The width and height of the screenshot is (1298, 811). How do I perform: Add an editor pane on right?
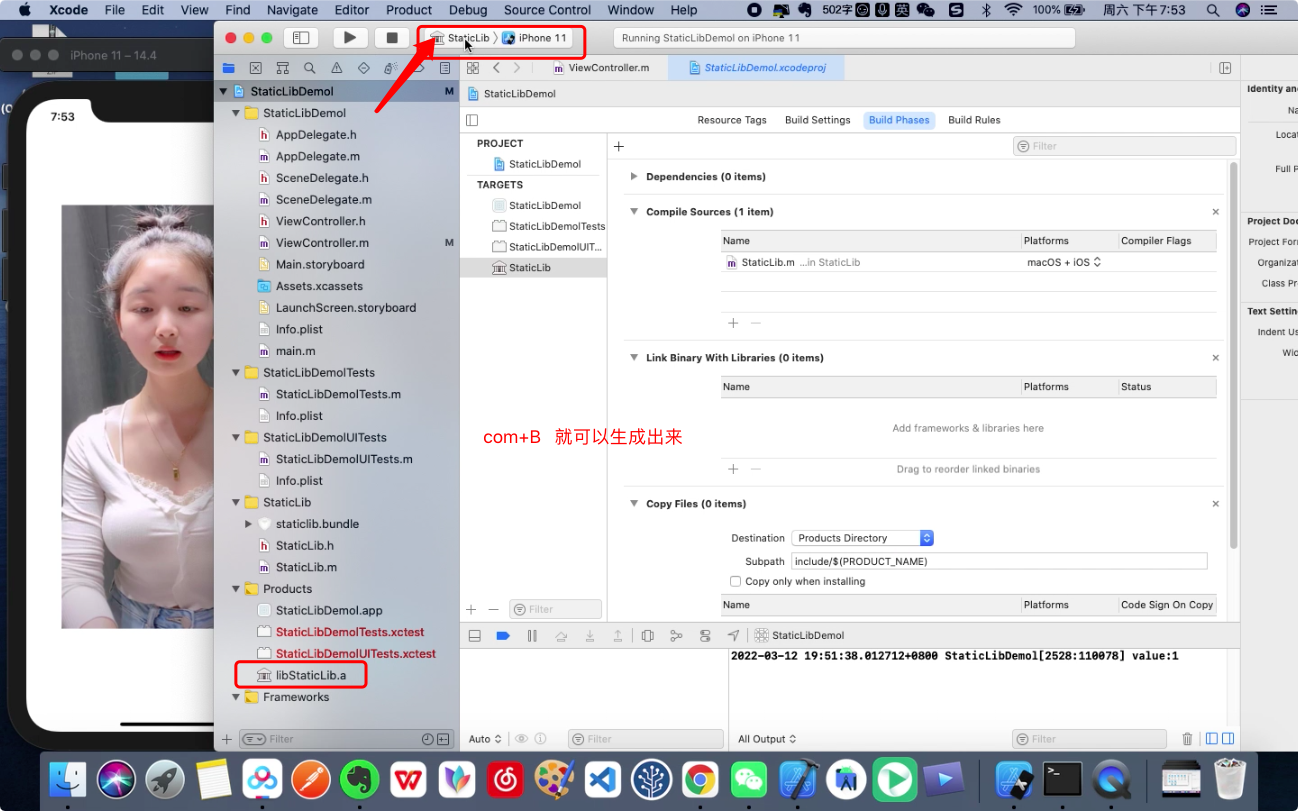[1225, 68]
